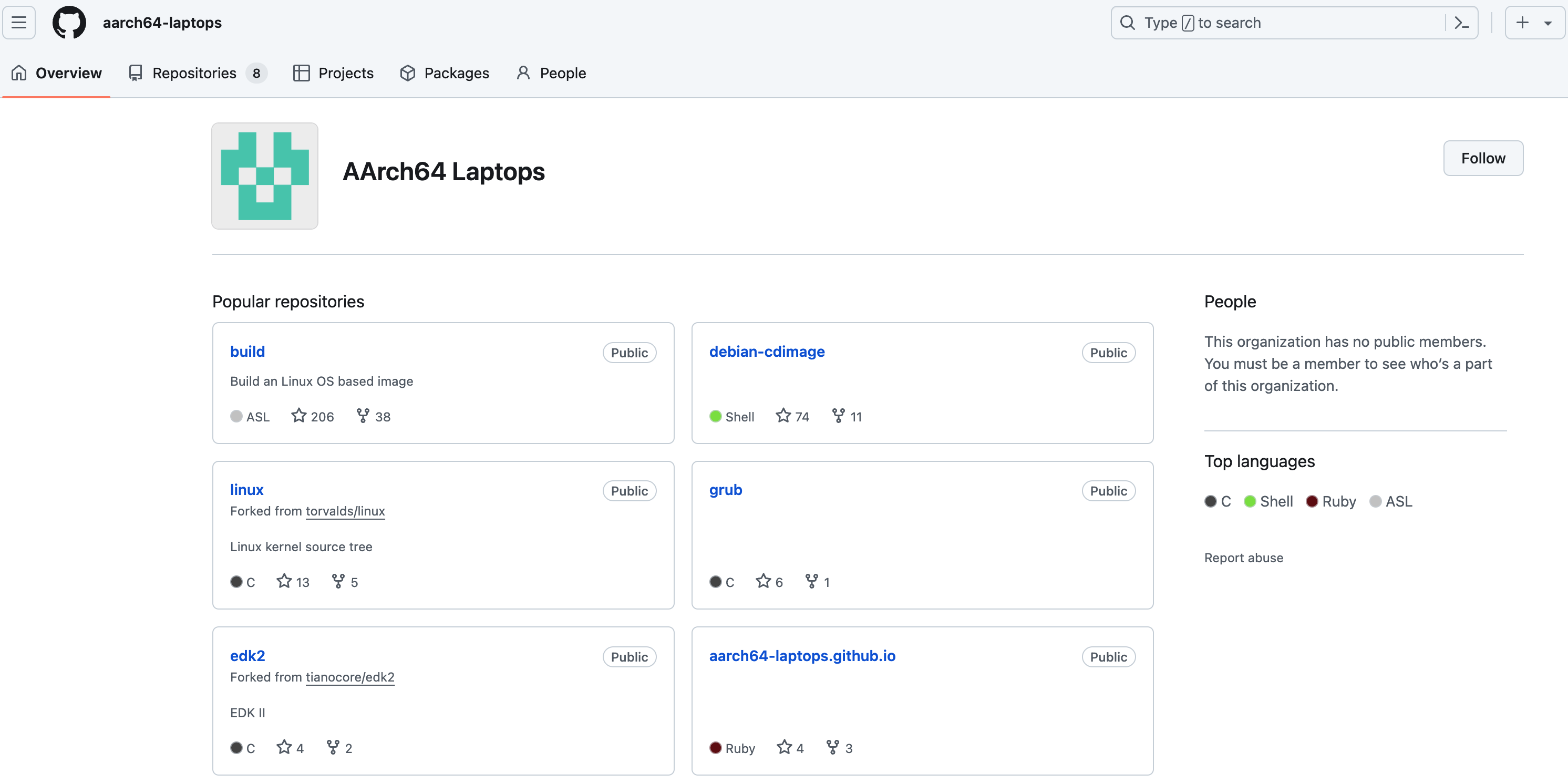View forks of edk2 repository (2)
Image resolution: width=1568 pixels, height=784 pixels.
pos(339,747)
